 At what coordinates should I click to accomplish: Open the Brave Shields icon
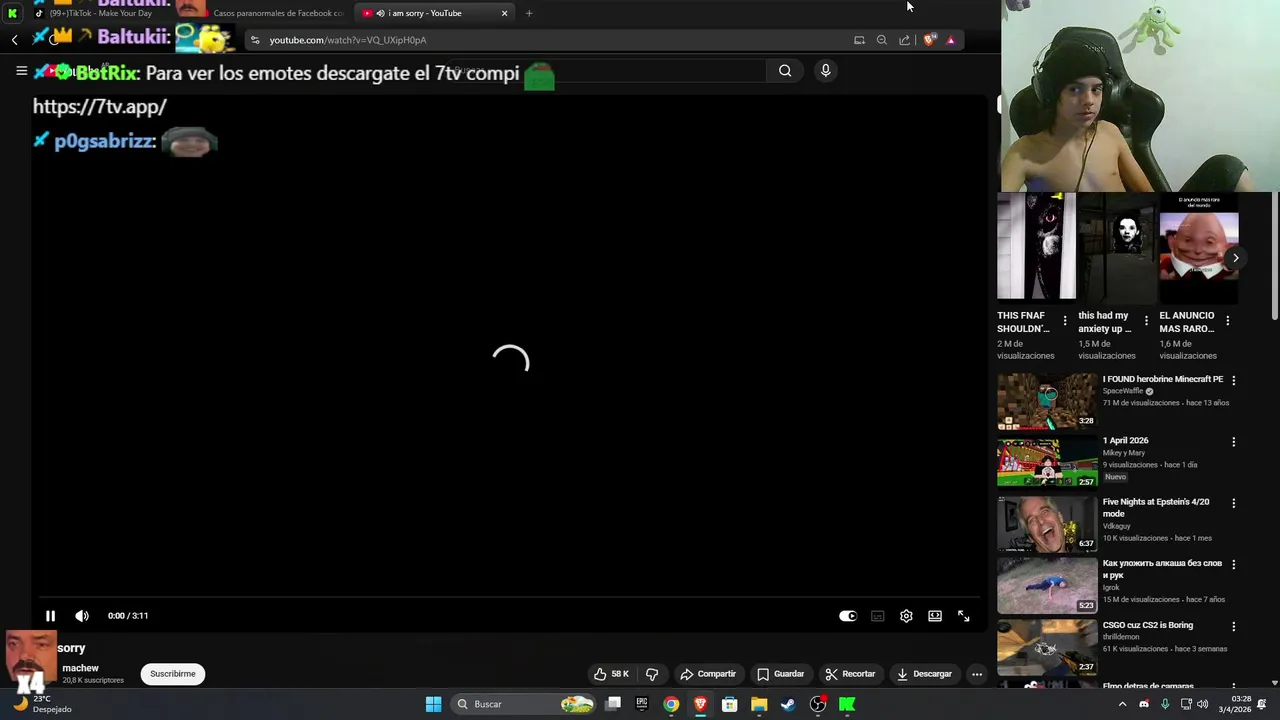[929, 40]
